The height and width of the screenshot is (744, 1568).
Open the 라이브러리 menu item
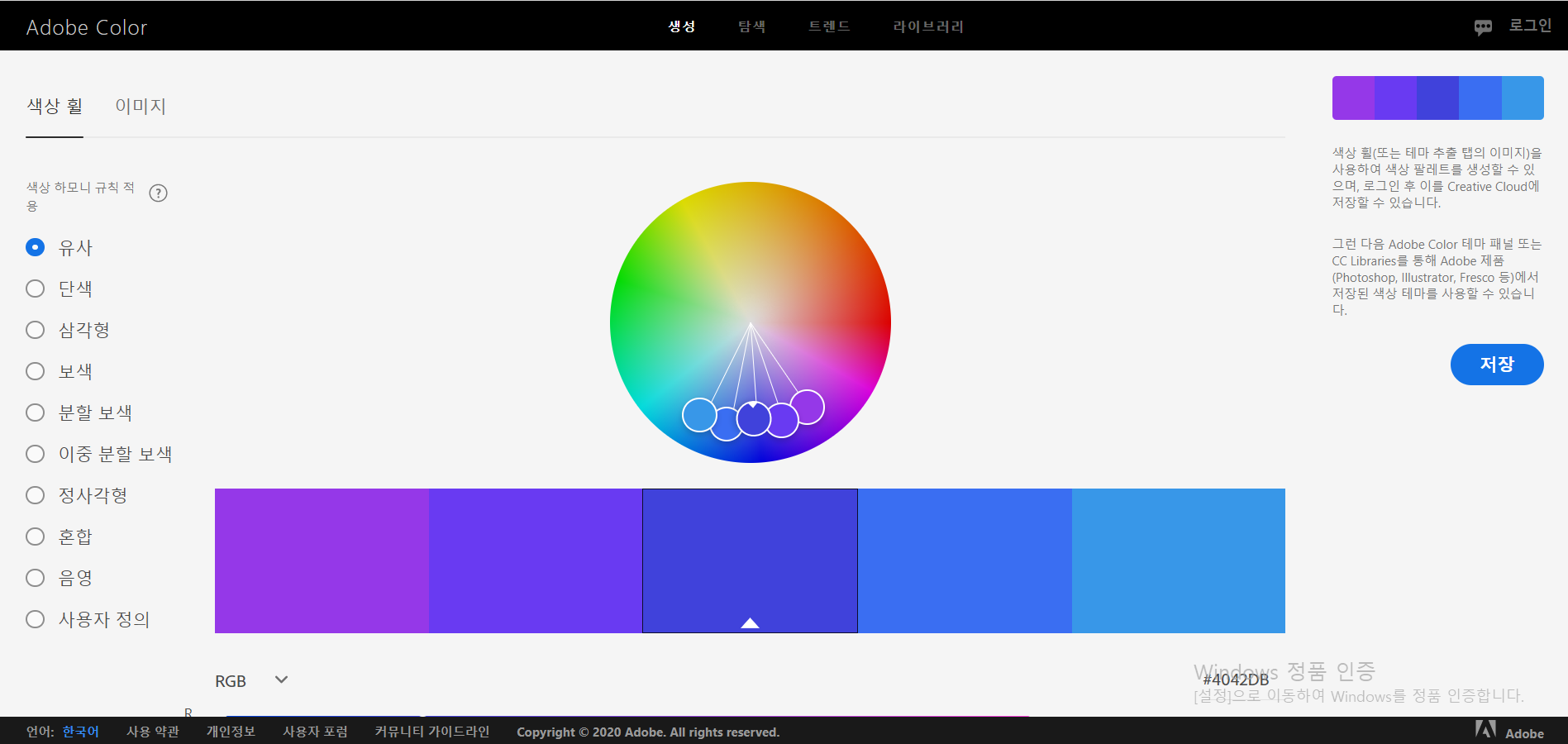tap(928, 26)
